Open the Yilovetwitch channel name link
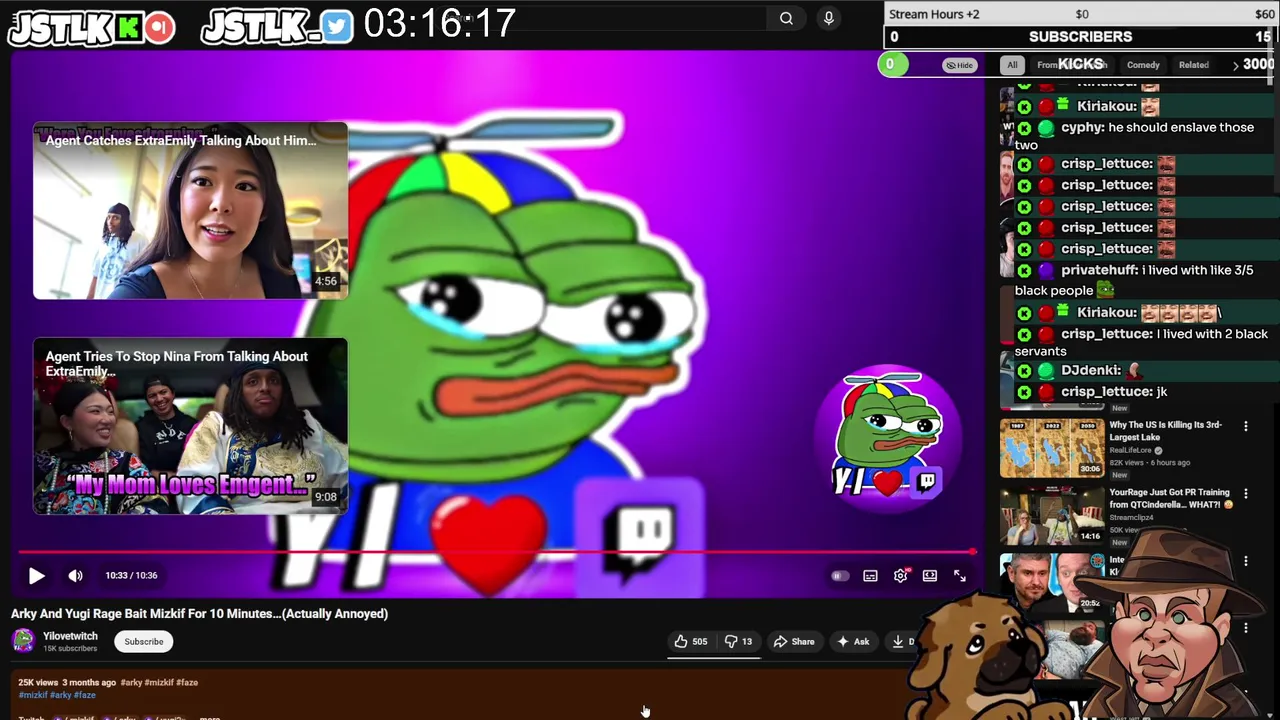 click(70, 636)
